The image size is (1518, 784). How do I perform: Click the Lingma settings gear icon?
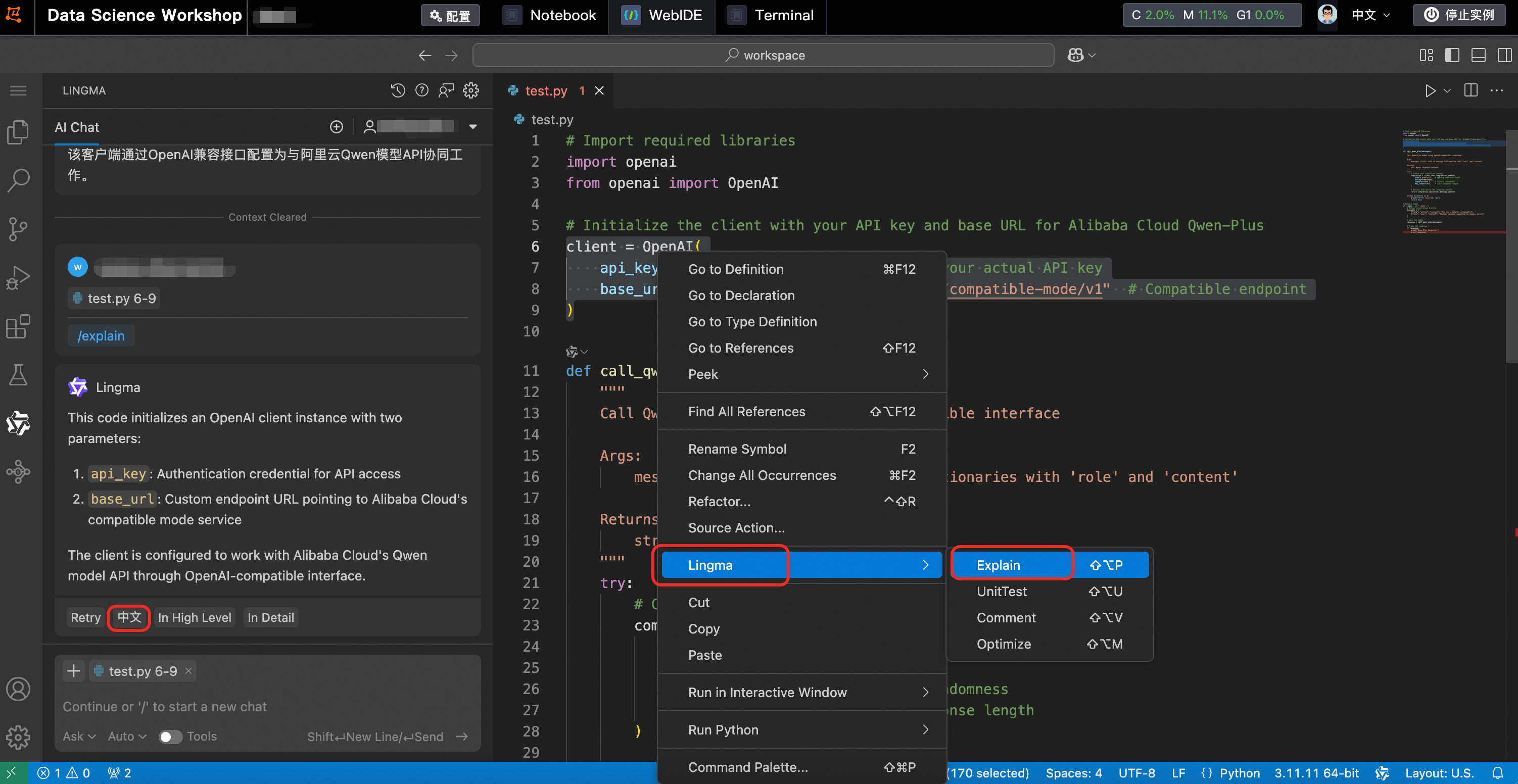pyautogui.click(x=470, y=90)
